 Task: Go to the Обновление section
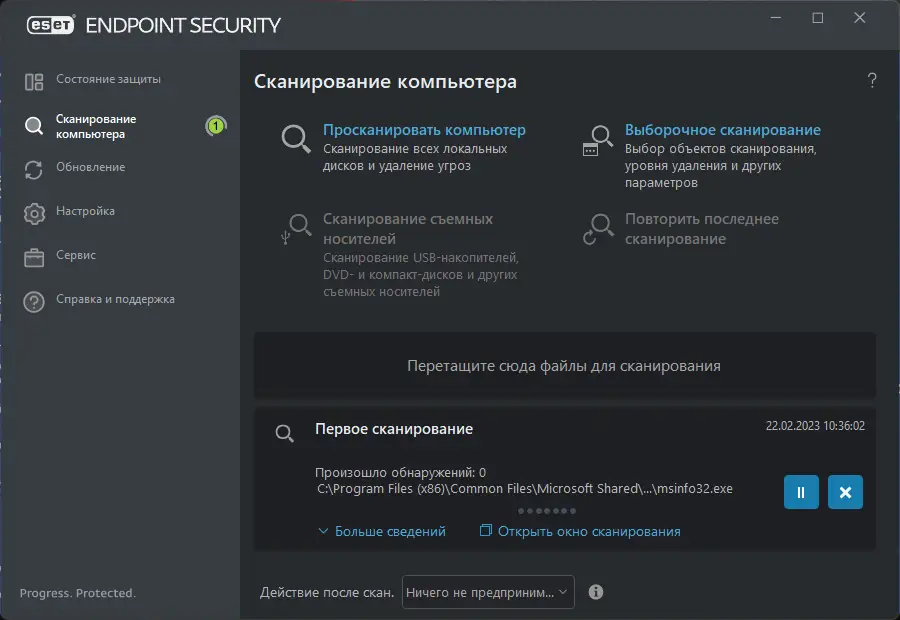tap(90, 167)
